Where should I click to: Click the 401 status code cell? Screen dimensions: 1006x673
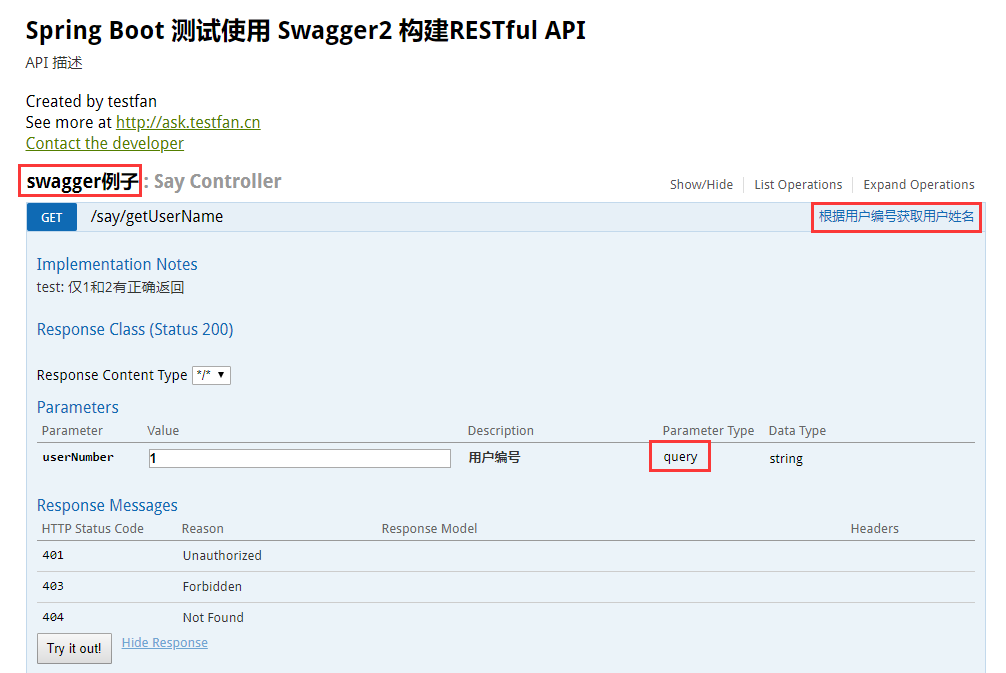53,555
